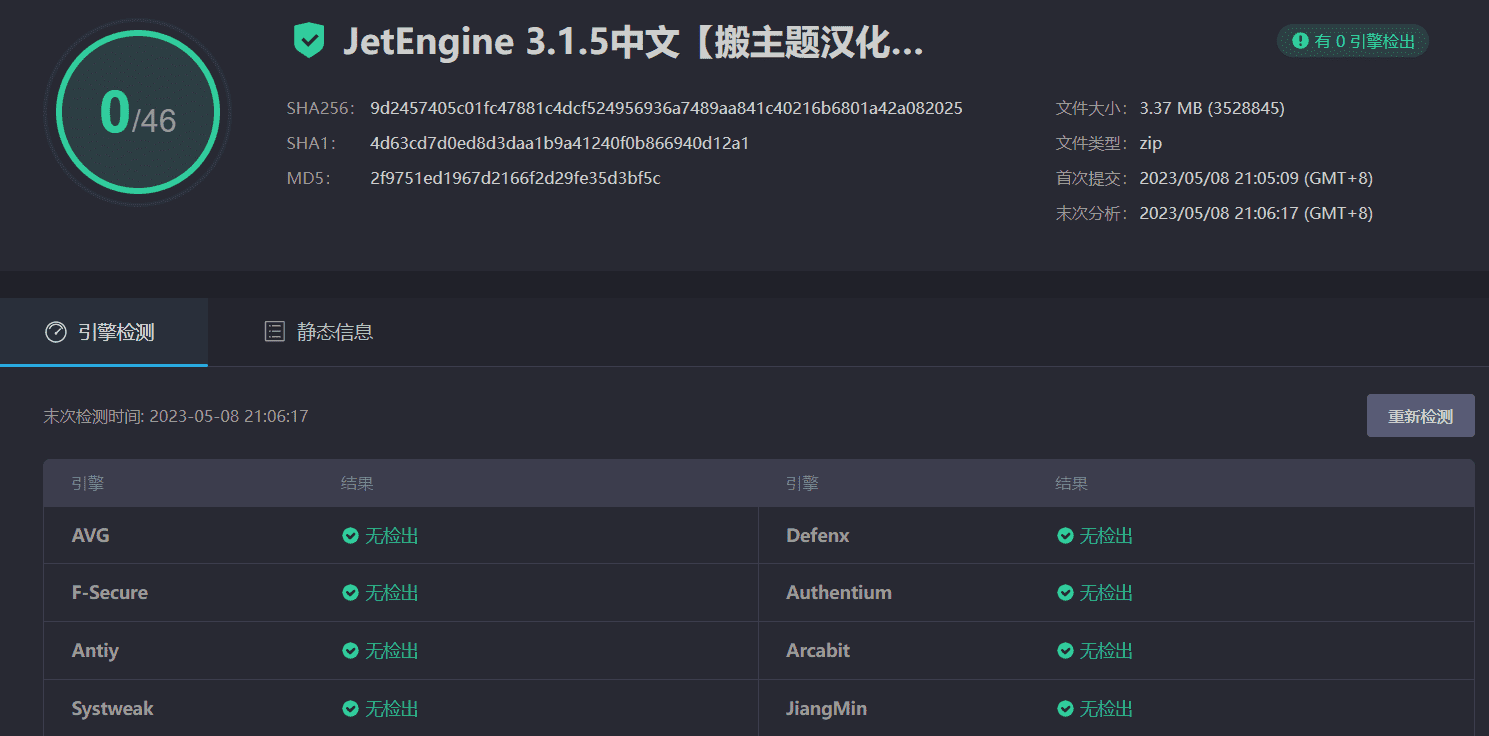The image size is (1489, 736).
Task: Select the SHA1 hash value 4d63cd7d...
Action: pyautogui.click(x=560, y=143)
